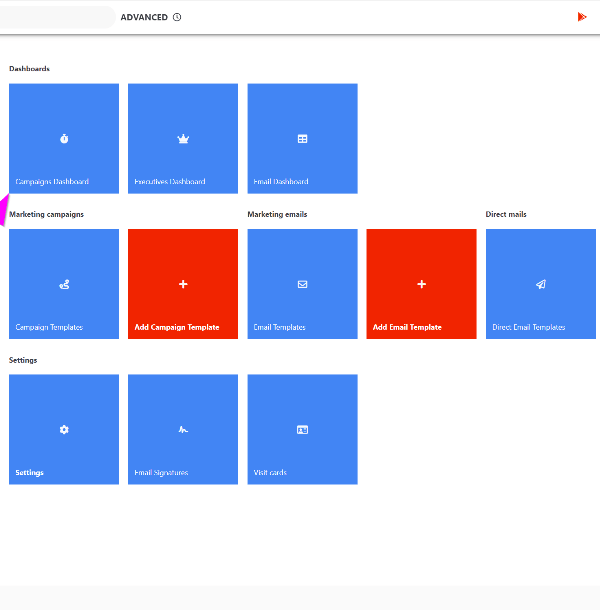Screen dimensions: 600x610
Task: Open the Campaigns Dashboard stopwatch tile
Action: pos(64,138)
